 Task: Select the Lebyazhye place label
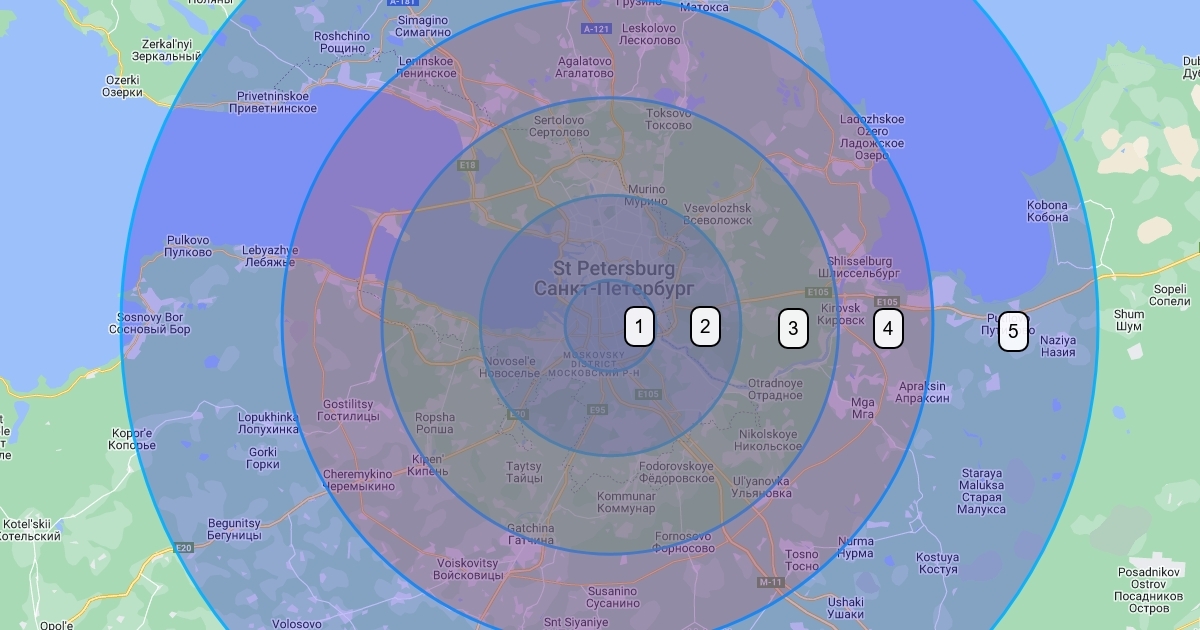[x=269, y=256]
